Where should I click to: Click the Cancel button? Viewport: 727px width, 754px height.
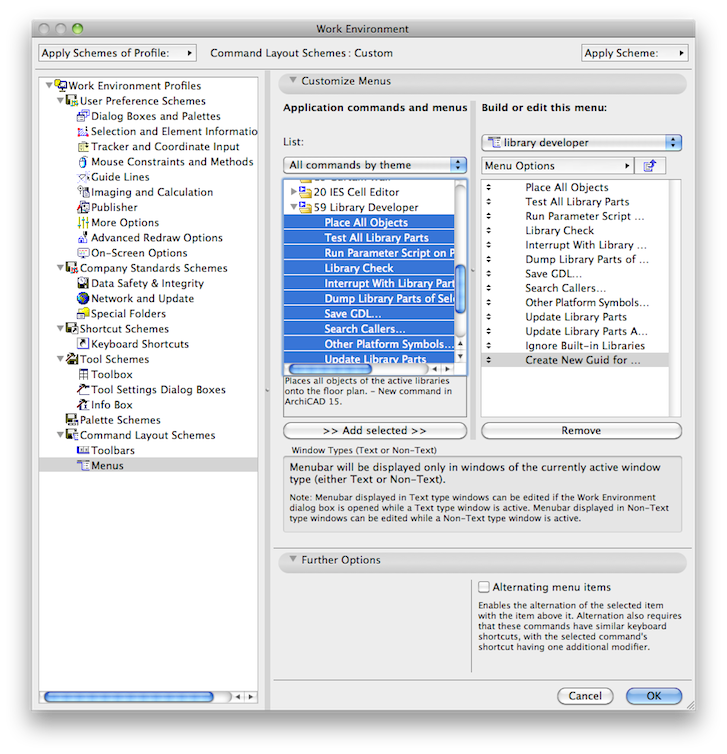[x=585, y=696]
